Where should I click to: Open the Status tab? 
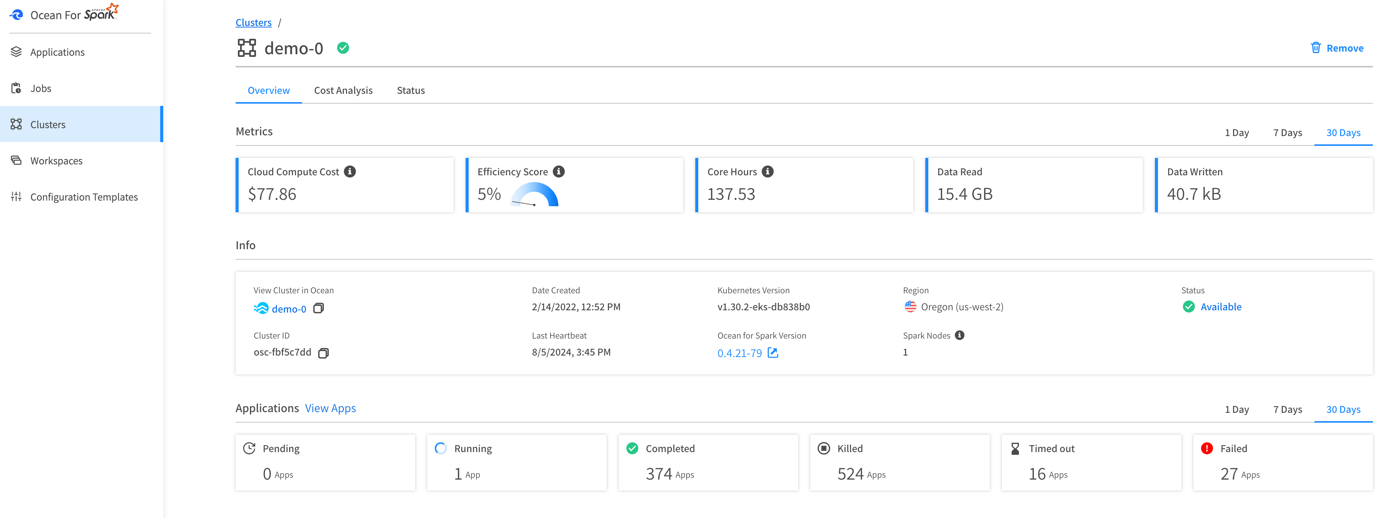[x=411, y=90]
